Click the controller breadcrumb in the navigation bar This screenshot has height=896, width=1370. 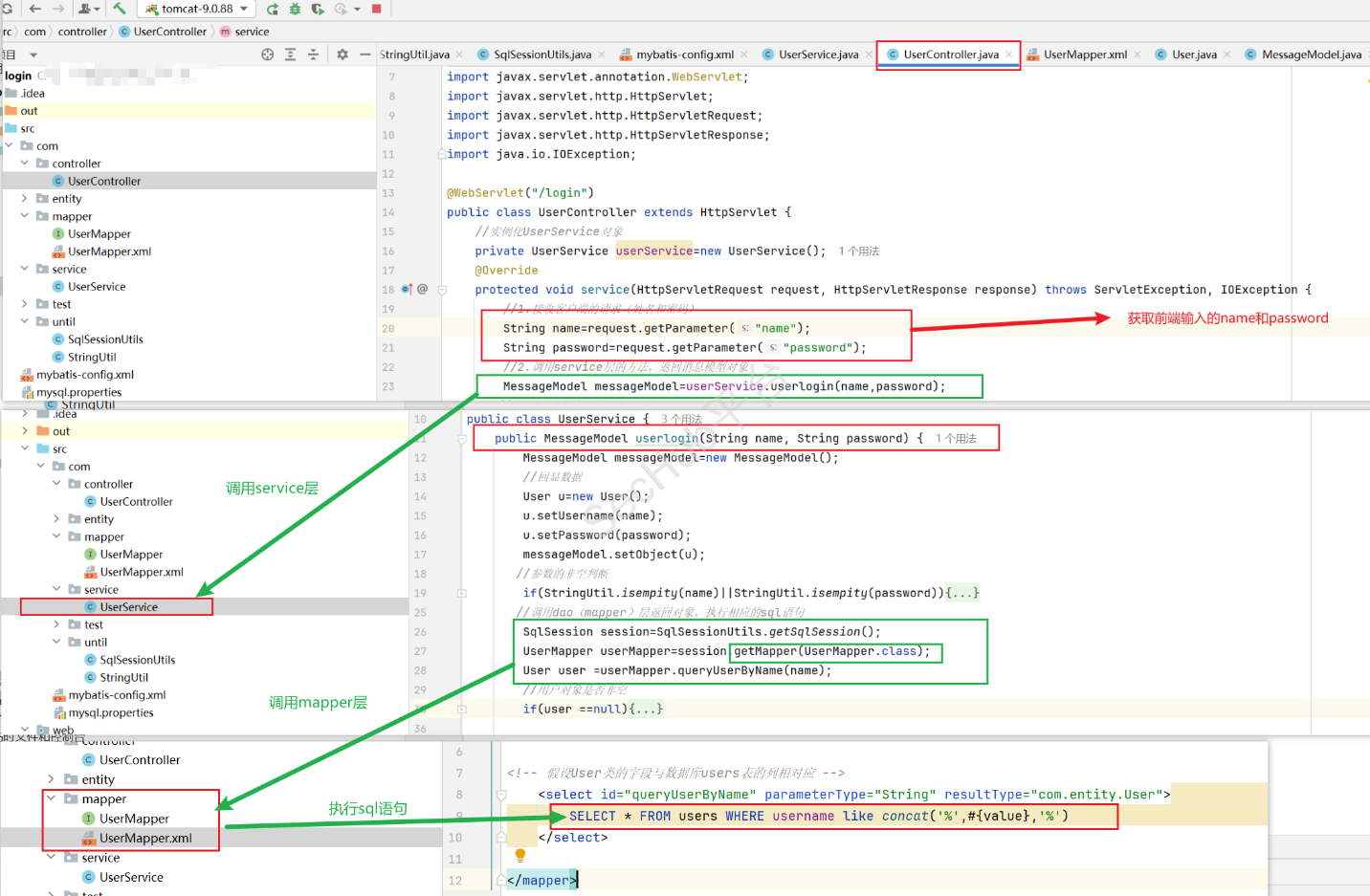pyautogui.click(x=82, y=32)
